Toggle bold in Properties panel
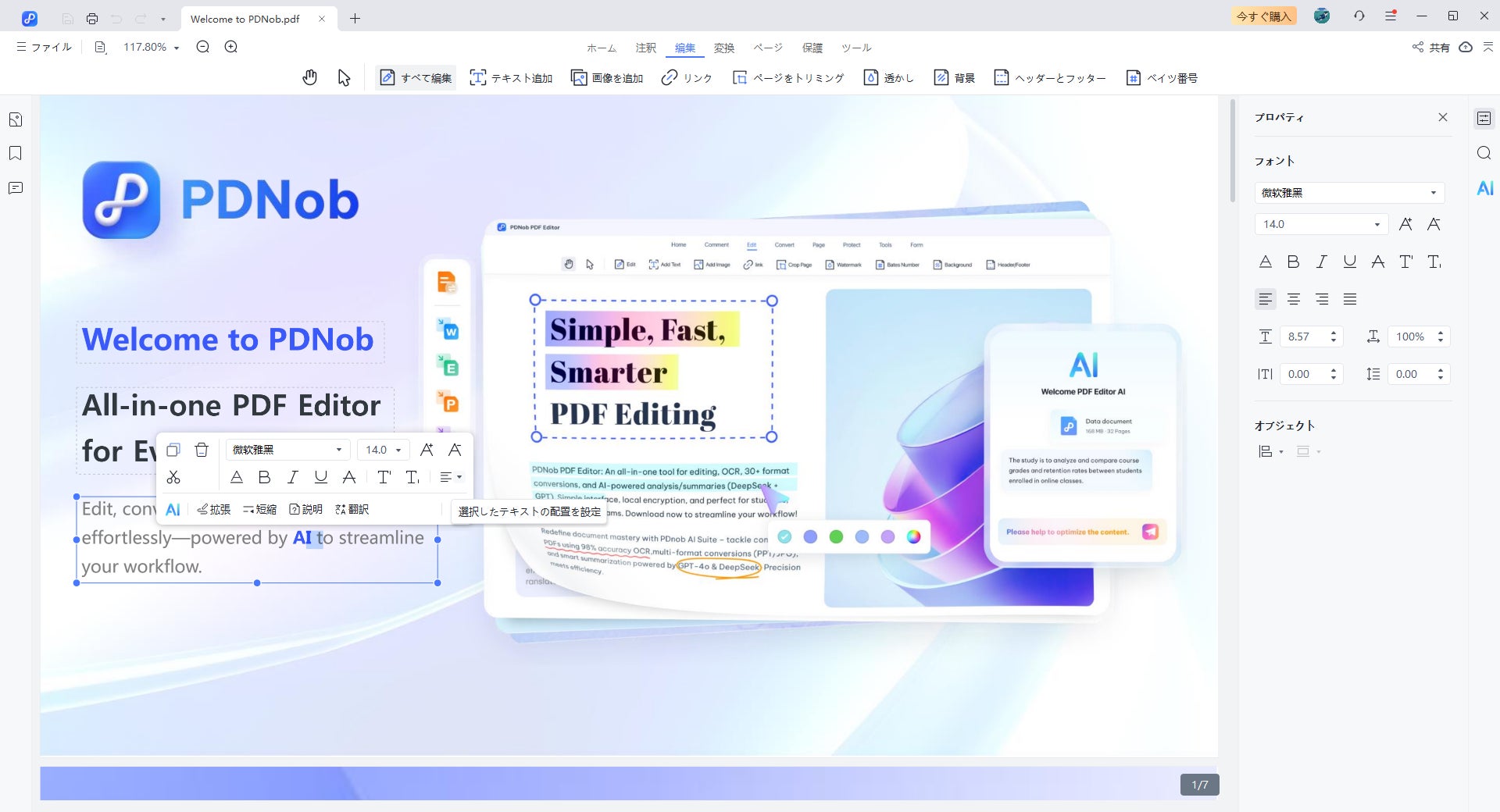1500x812 pixels. (1294, 262)
